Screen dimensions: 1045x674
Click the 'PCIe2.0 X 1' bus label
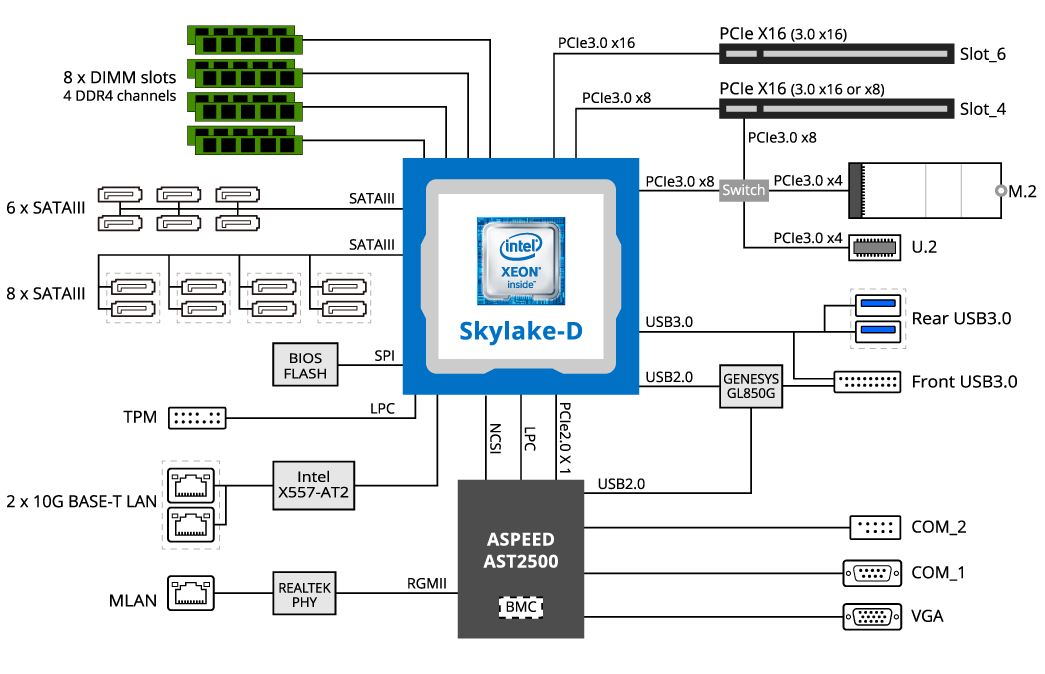tap(564, 437)
